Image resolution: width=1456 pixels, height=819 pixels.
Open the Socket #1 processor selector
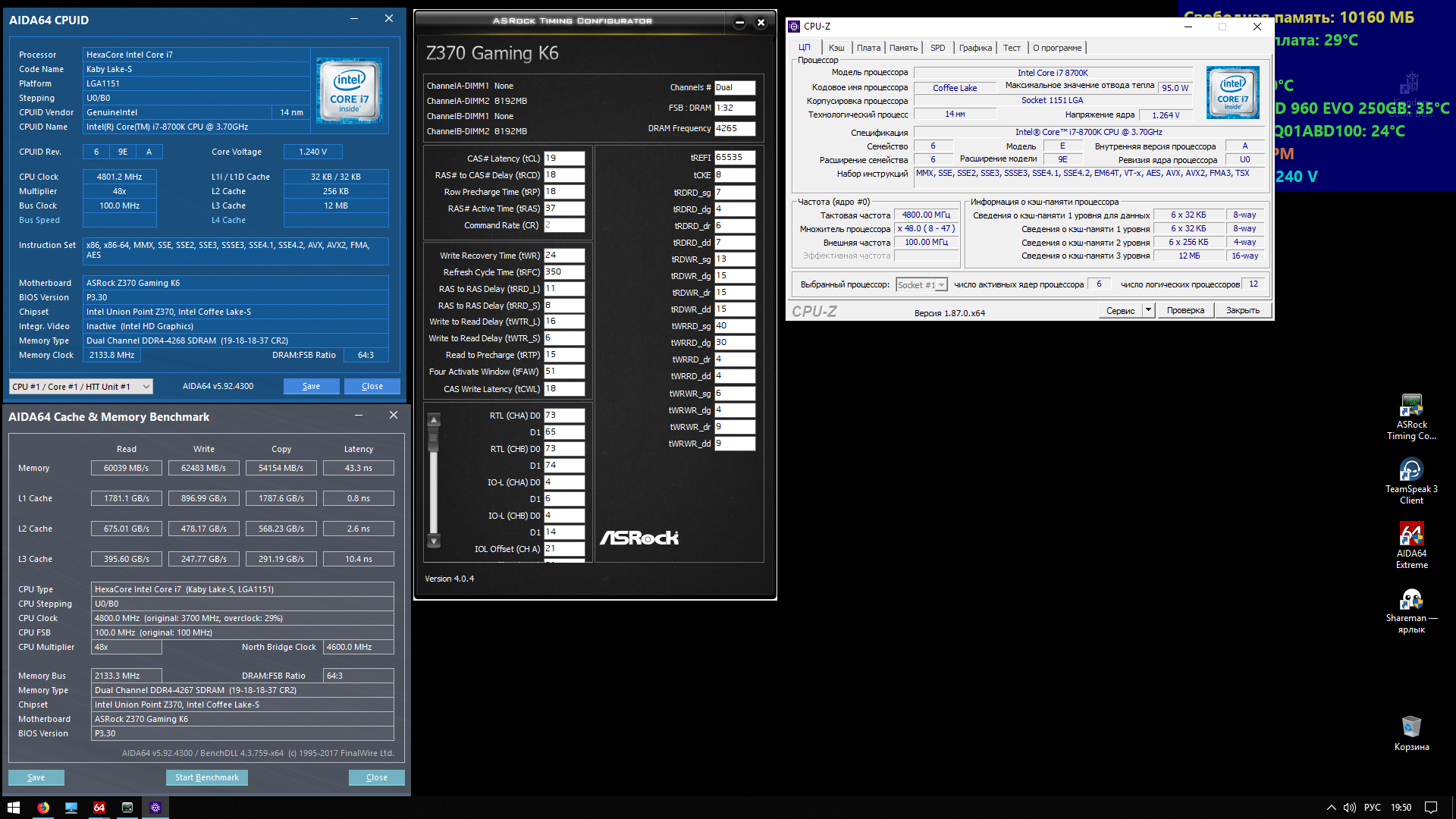[921, 285]
